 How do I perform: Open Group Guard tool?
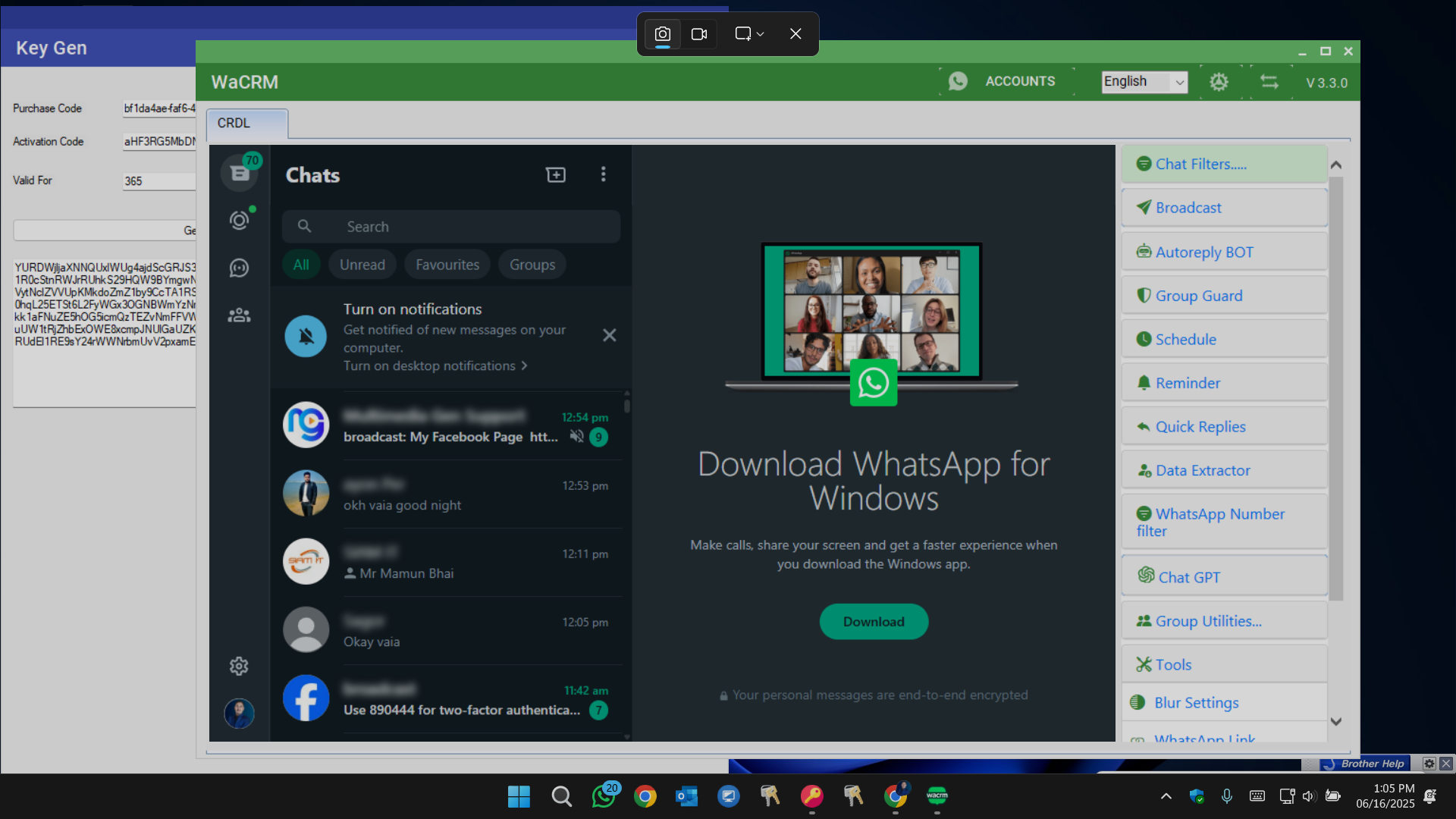pos(1224,296)
